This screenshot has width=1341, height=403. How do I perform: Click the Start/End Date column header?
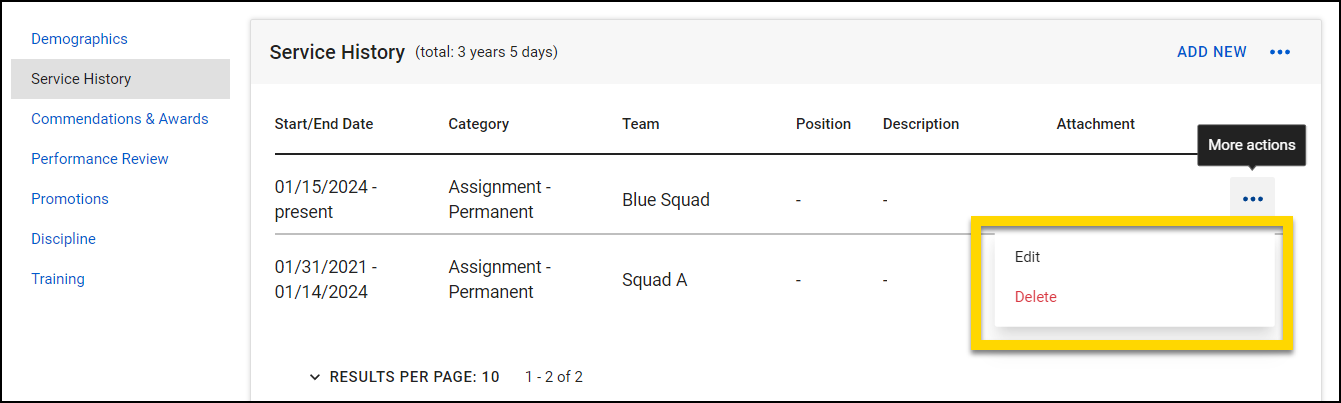click(323, 124)
